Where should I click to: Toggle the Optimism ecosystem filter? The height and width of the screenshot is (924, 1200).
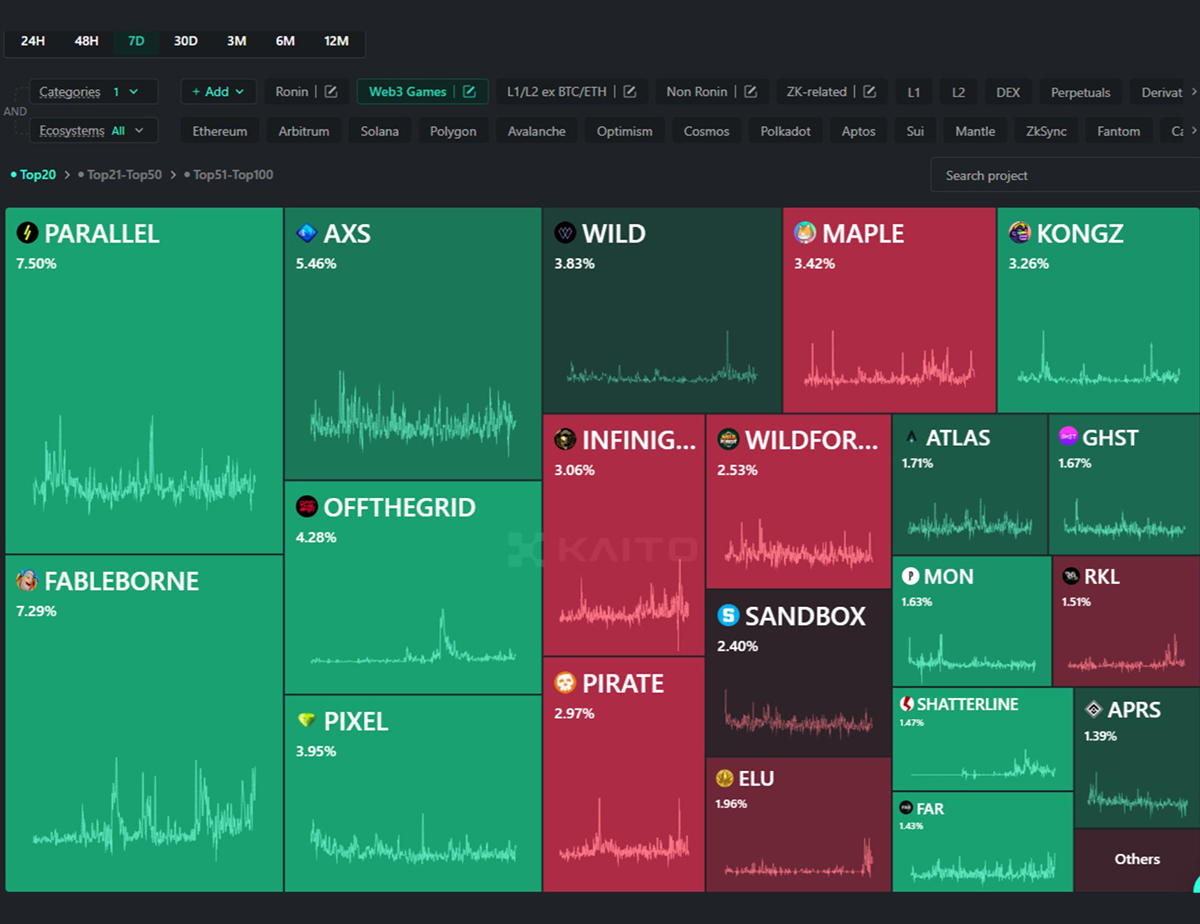[625, 131]
